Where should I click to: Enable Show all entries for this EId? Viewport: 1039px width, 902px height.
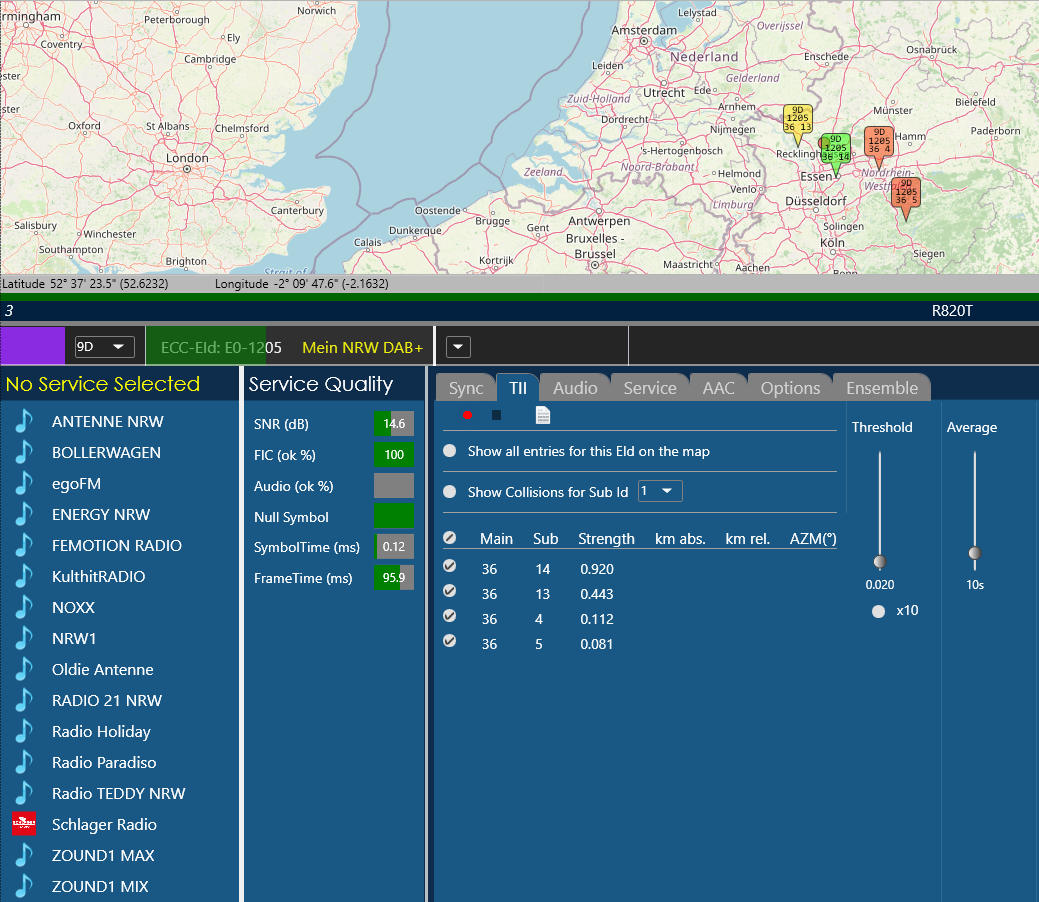click(450, 451)
